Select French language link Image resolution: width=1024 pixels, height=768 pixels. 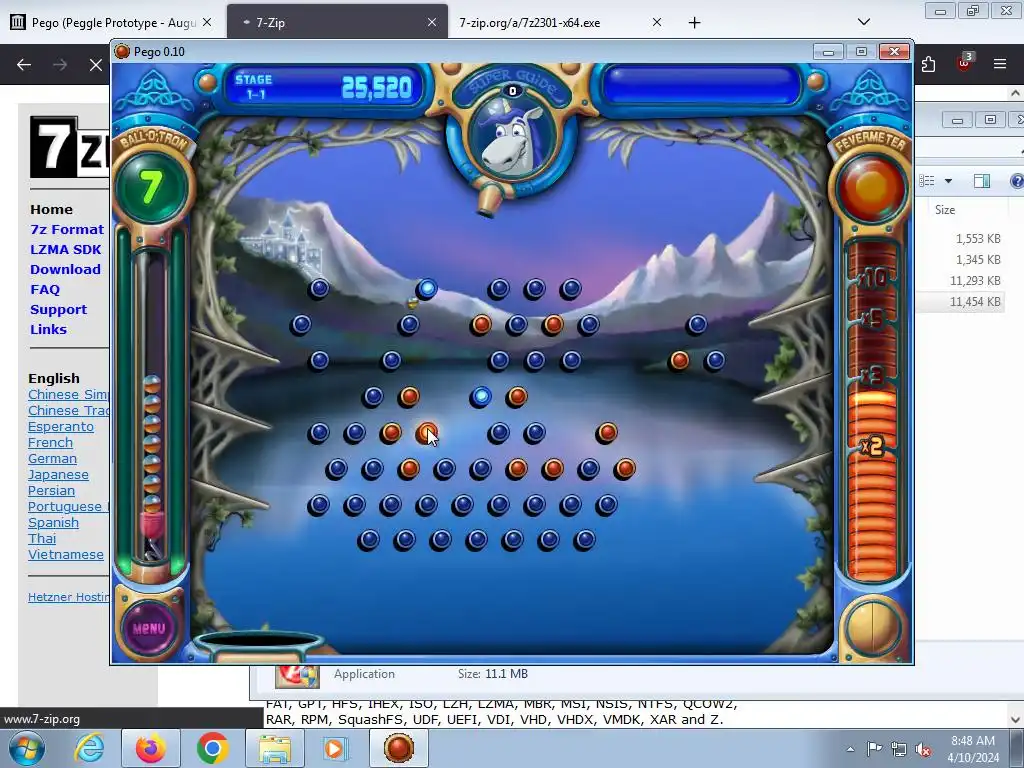coord(50,443)
